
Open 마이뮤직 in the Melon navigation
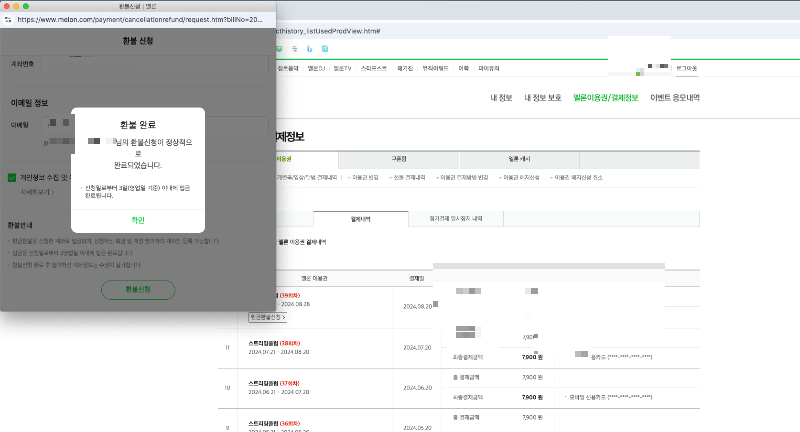(x=489, y=68)
